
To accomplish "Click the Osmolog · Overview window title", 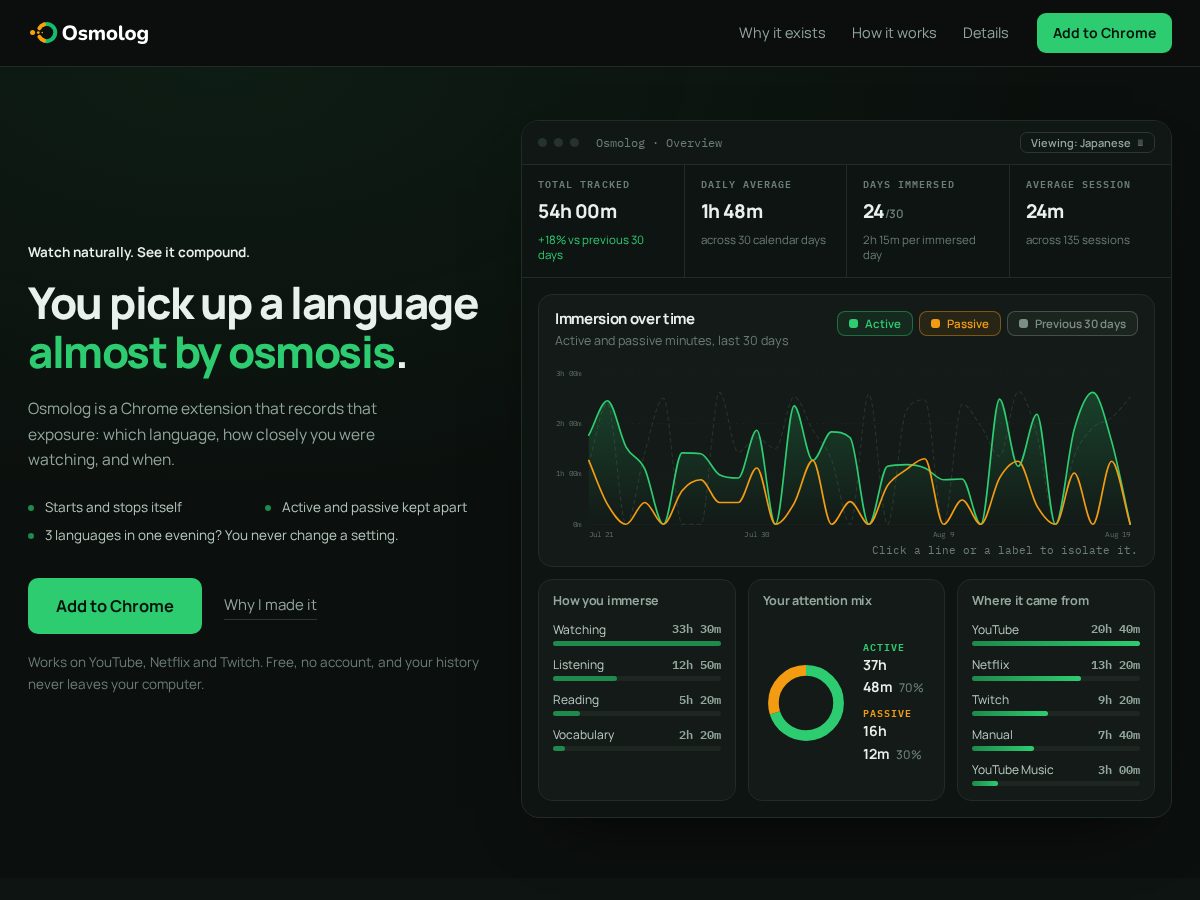I will 659,143.
